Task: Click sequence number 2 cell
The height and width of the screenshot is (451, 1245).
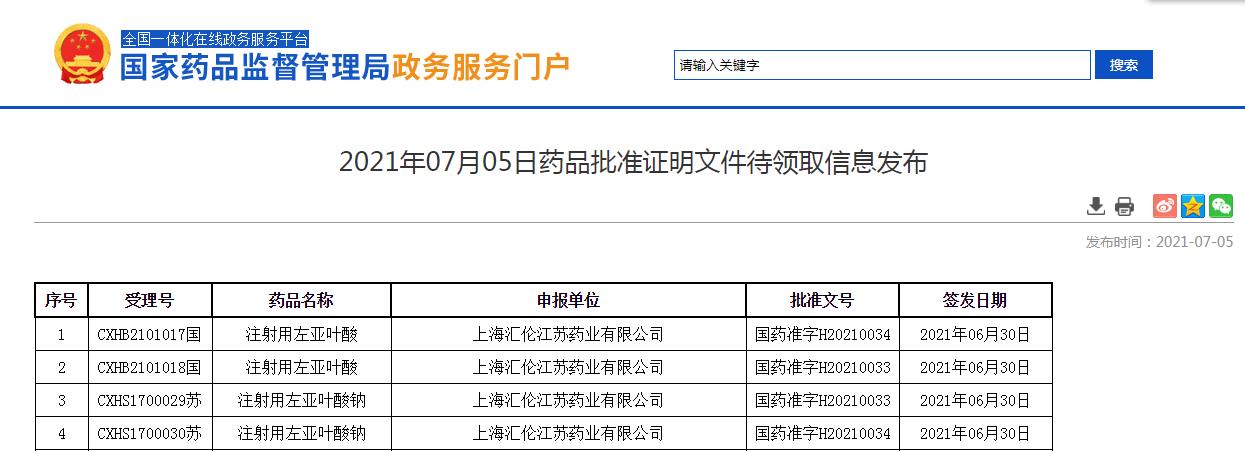Action: click(x=61, y=367)
